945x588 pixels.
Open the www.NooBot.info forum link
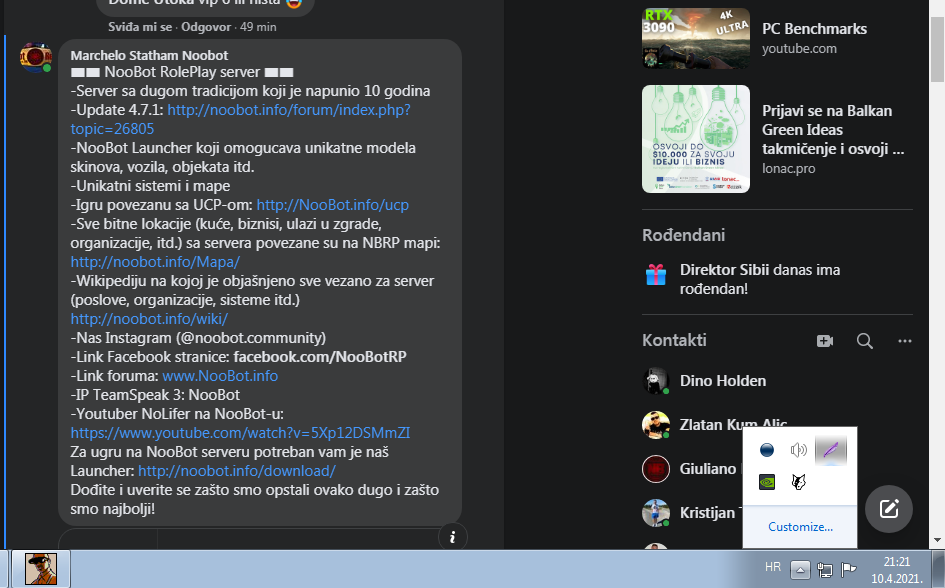(220, 376)
